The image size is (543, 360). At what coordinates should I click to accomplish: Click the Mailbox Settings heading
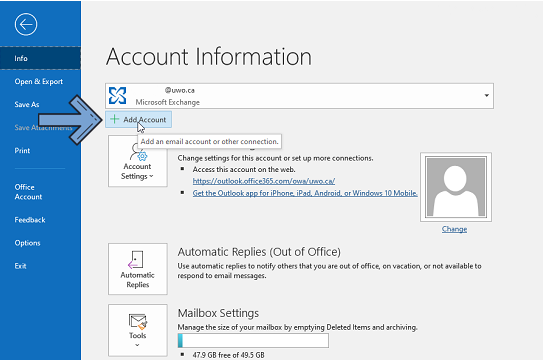click(218, 313)
